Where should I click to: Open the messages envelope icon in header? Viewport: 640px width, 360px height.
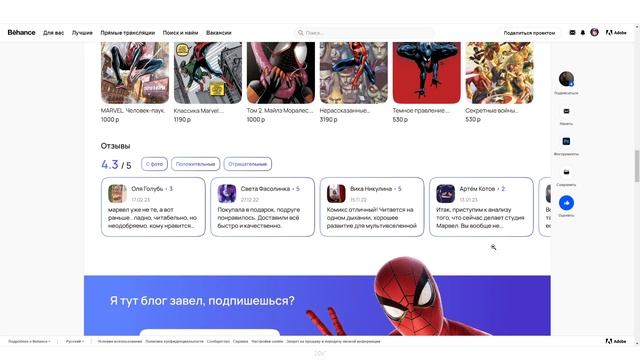[x=572, y=33]
